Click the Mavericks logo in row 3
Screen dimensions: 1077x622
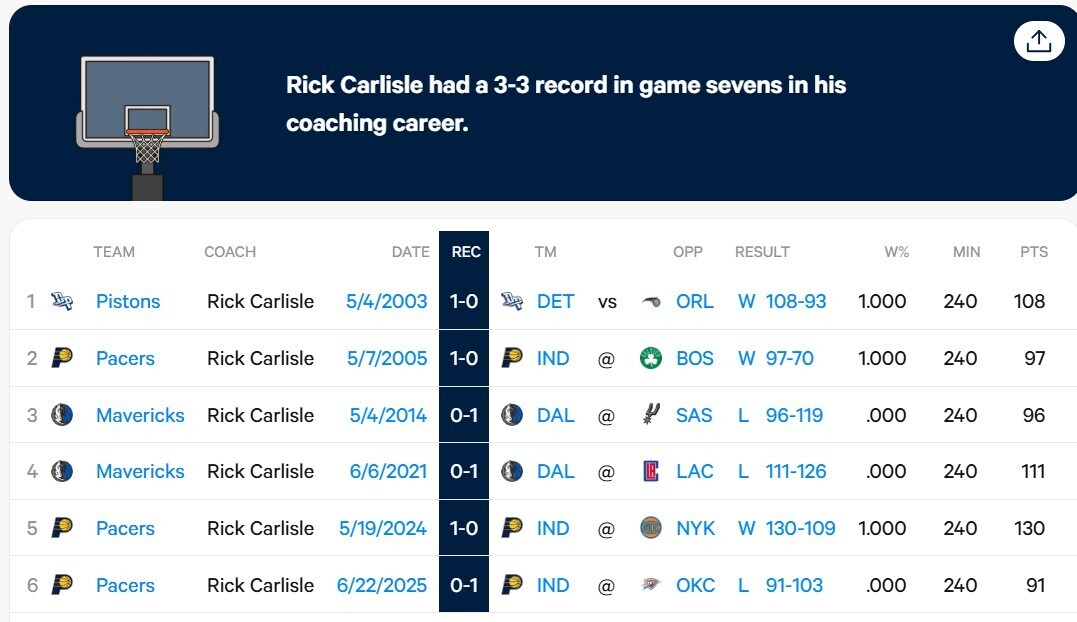(62, 415)
